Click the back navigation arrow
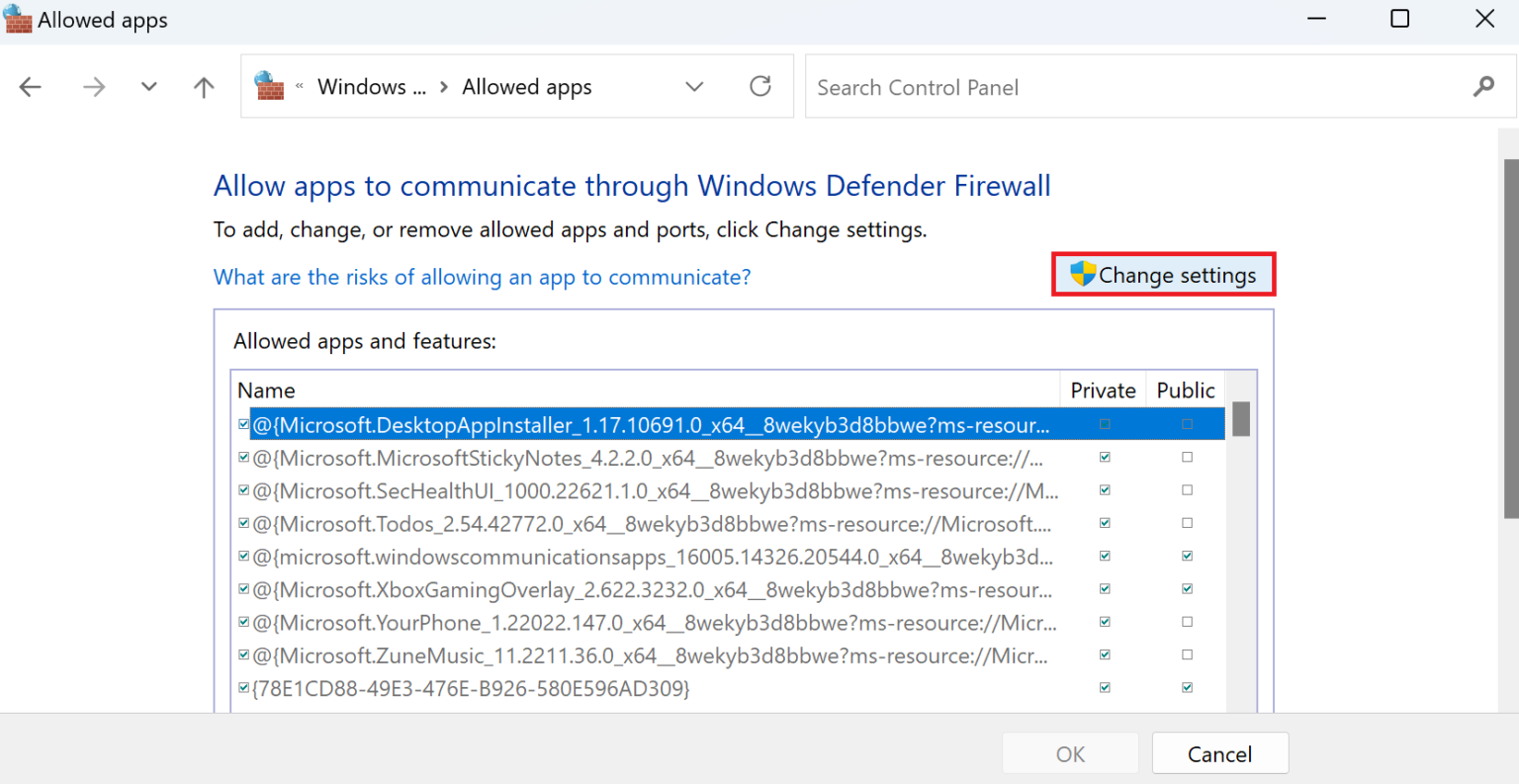 (30, 86)
